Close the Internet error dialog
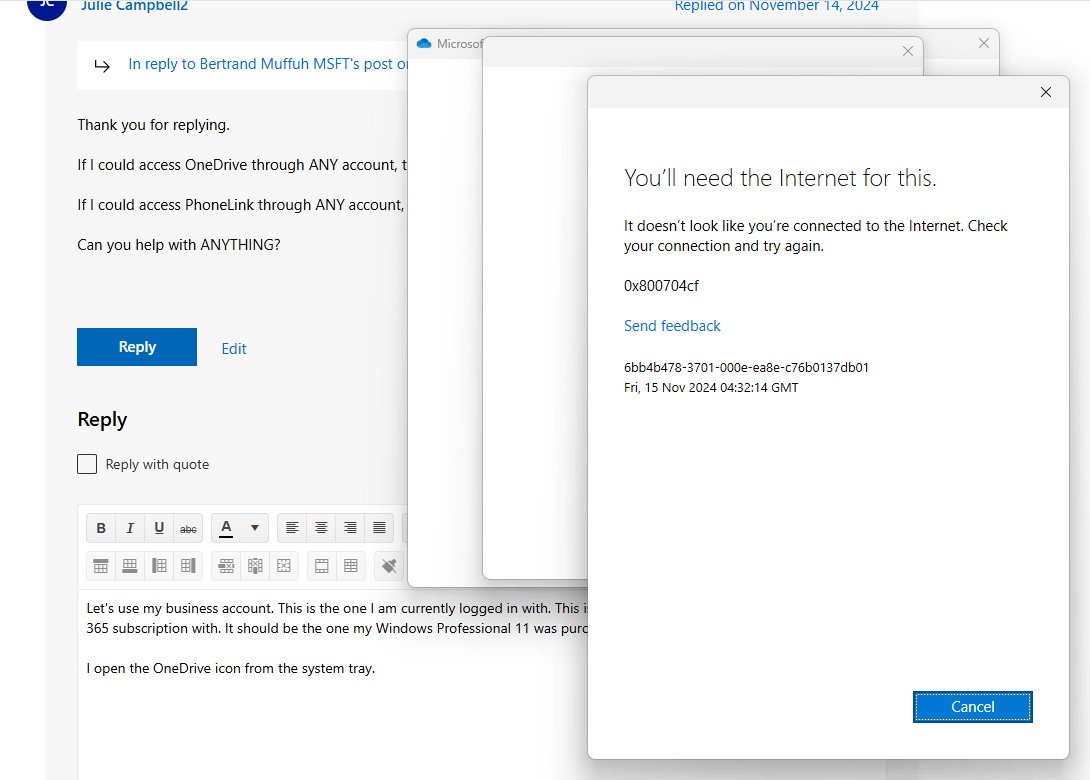 coord(1046,92)
